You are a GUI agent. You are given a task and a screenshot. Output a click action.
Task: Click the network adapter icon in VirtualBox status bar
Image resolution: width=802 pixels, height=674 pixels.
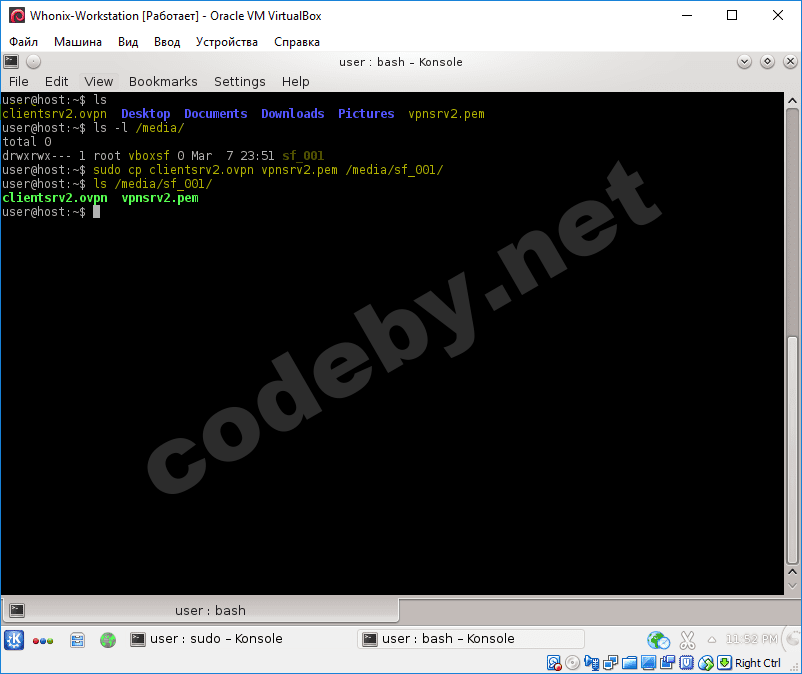click(608, 663)
